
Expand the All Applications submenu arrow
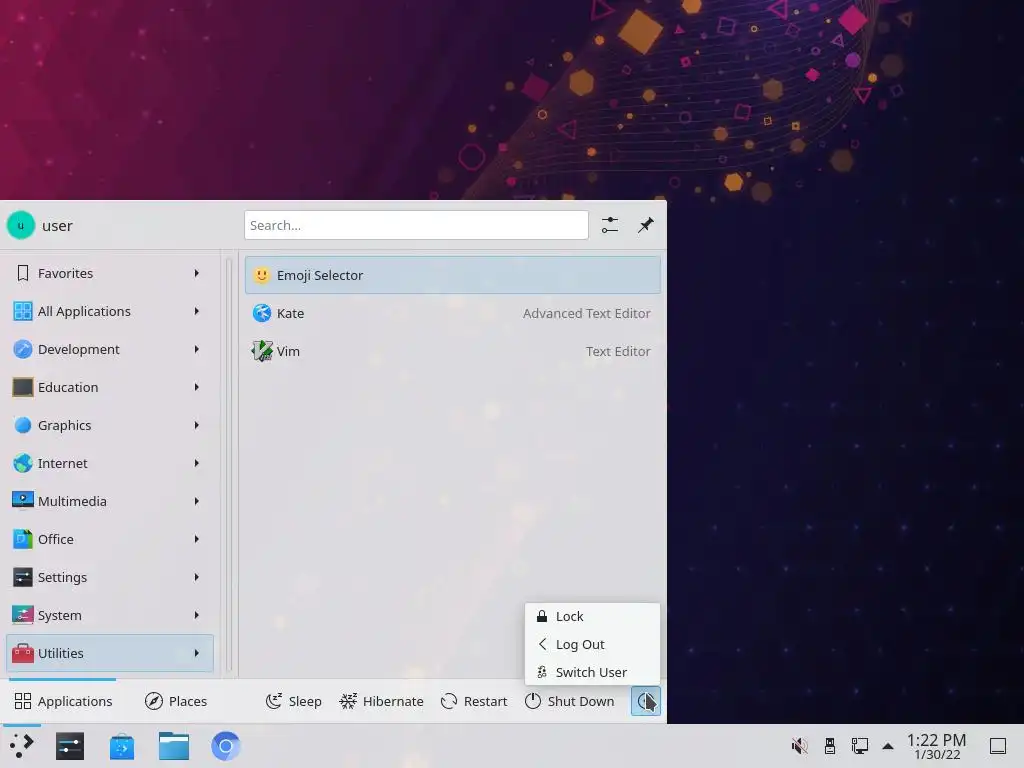click(x=197, y=311)
